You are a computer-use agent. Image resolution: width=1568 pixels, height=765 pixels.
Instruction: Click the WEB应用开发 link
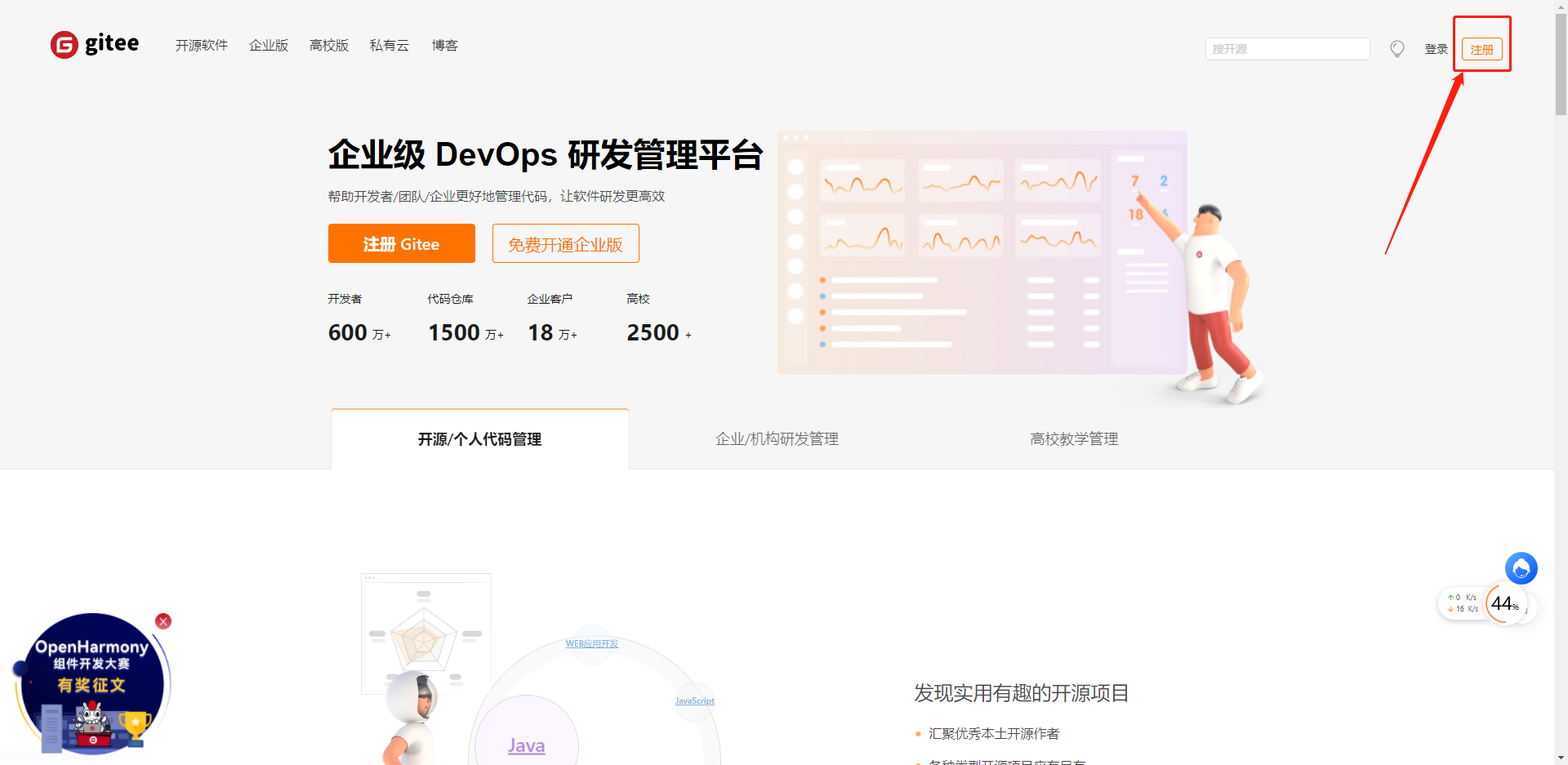592,643
